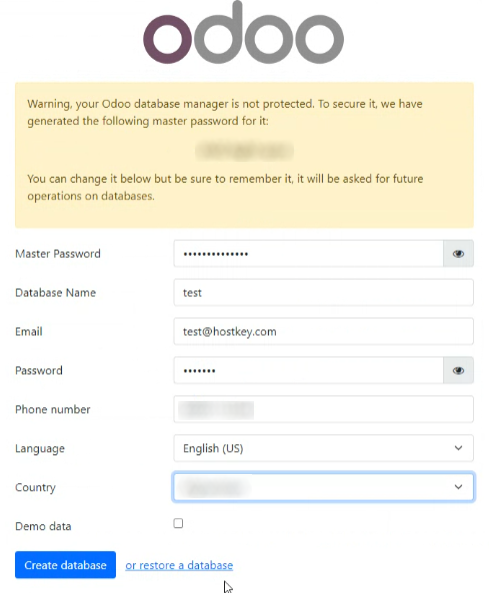Expand the Country dropdown list

tap(323, 487)
